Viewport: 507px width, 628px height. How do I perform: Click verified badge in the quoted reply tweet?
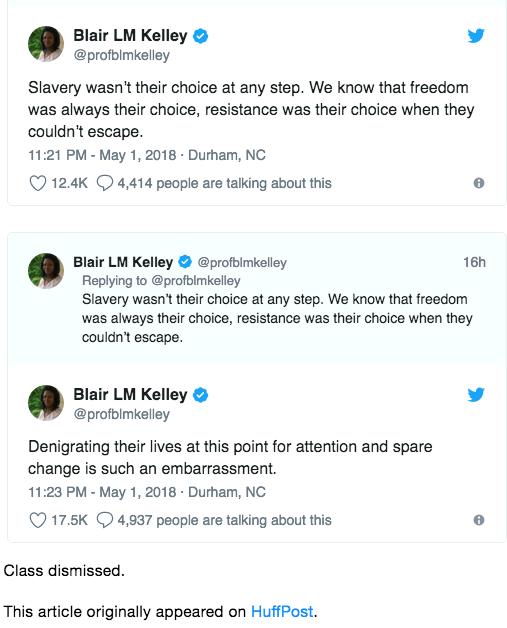(x=185, y=262)
